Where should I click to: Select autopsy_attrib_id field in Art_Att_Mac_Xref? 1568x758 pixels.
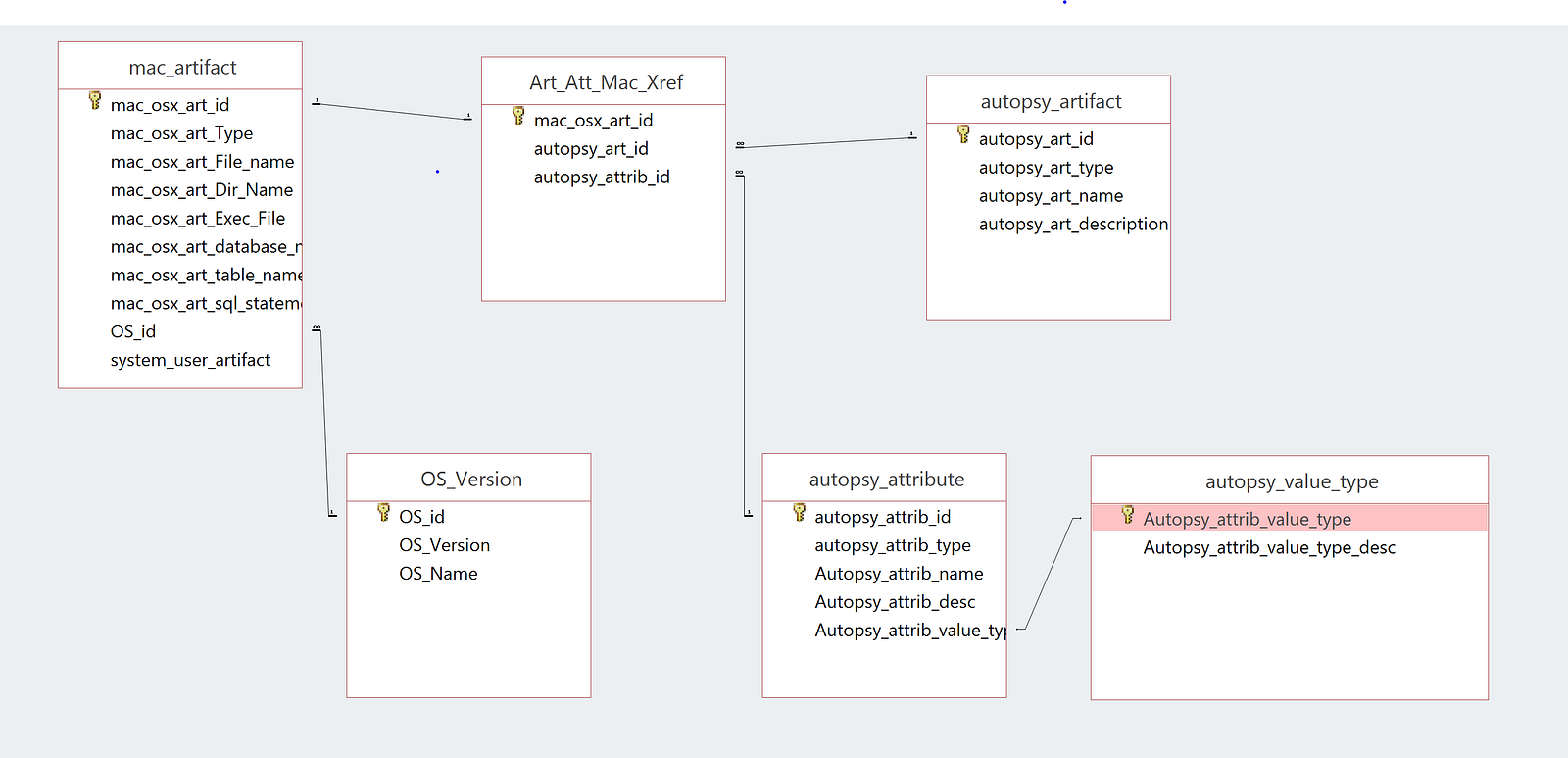coord(604,177)
